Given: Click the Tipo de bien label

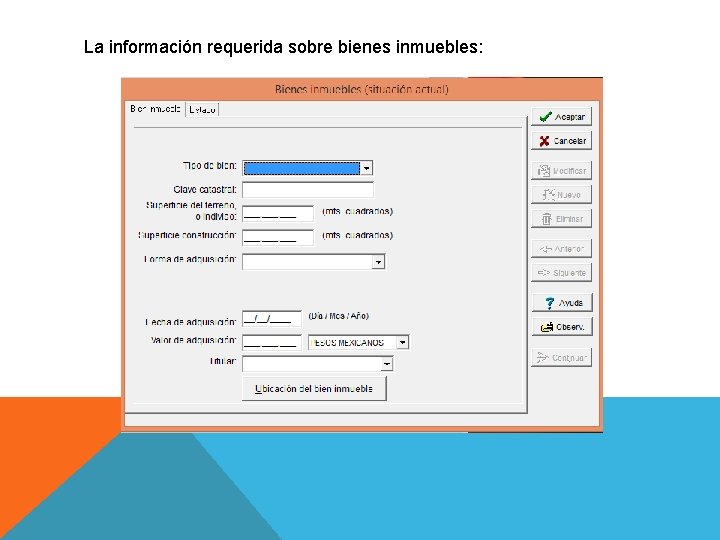Looking at the screenshot, I should coord(210,166).
